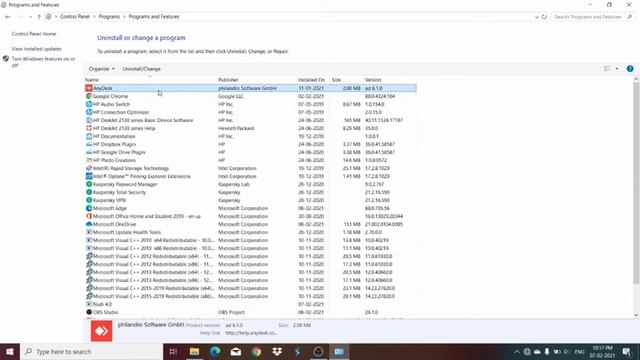Select the AnyDesk program icon
This screenshot has width=640, height=360.
click(x=89, y=88)
